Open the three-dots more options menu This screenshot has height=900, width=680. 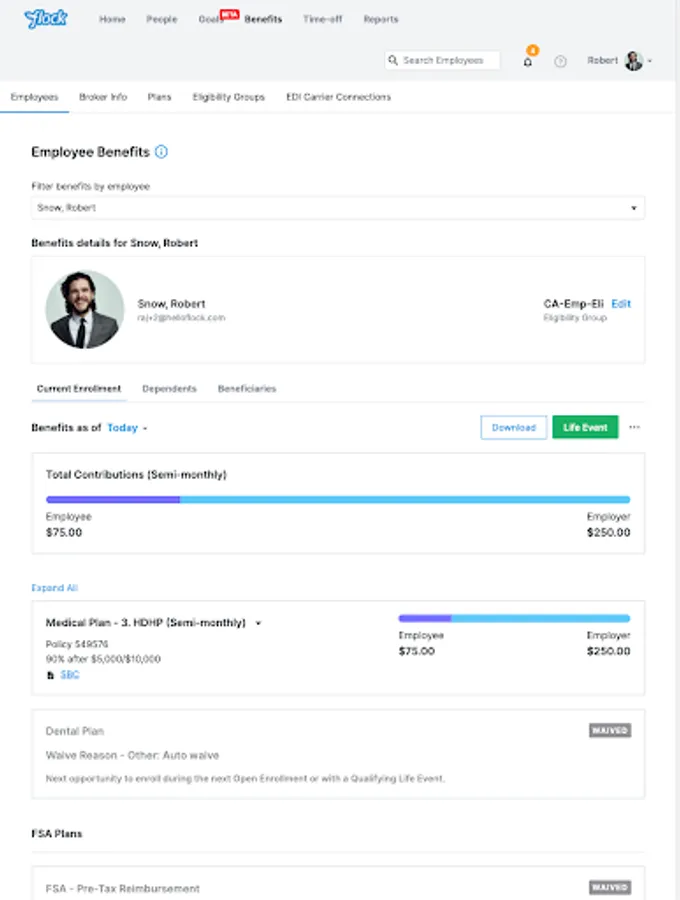click(634, 428)
